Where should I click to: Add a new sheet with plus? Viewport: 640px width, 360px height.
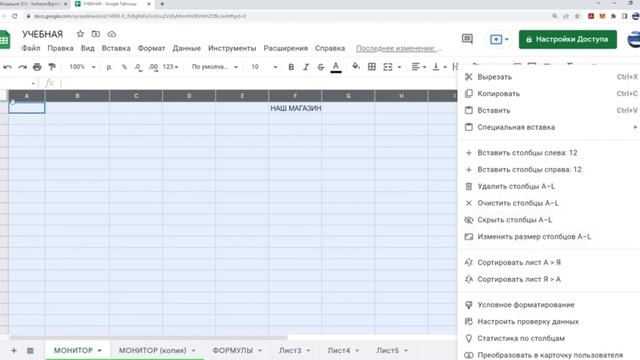13,351
